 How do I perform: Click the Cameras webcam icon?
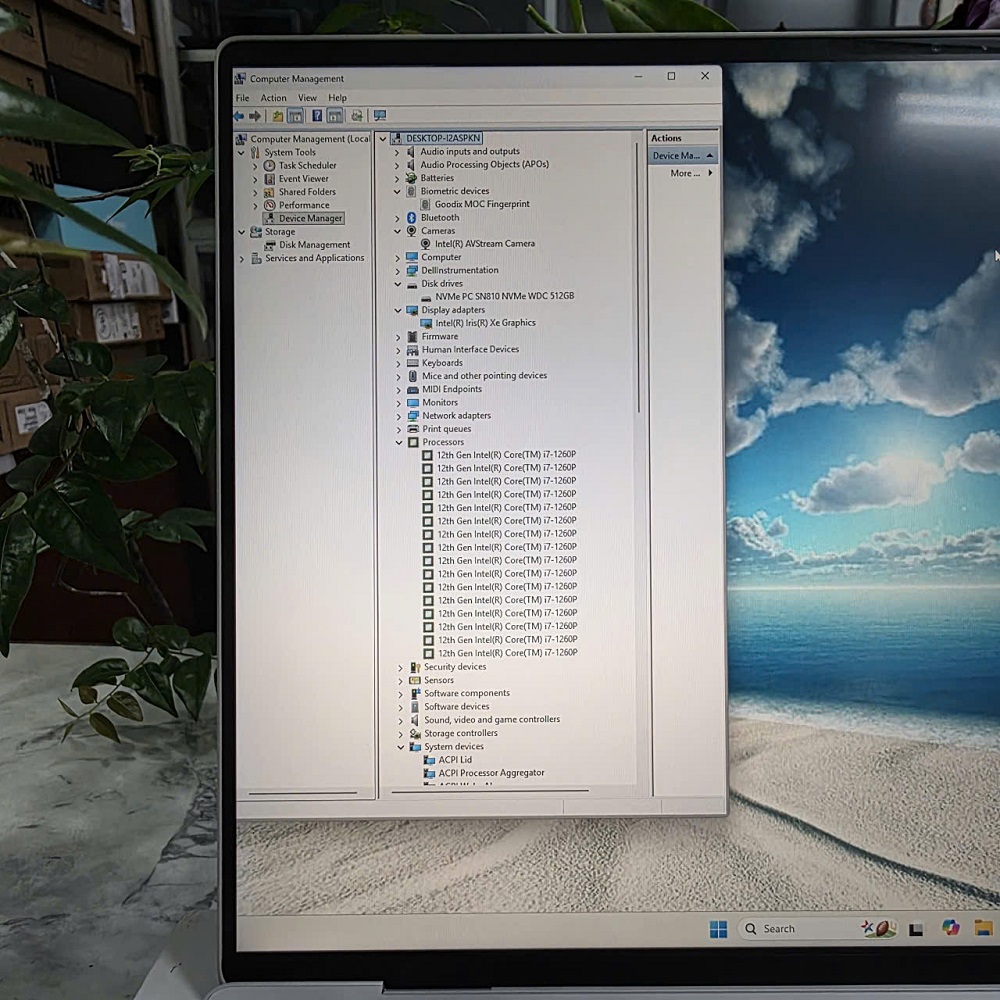411,231
